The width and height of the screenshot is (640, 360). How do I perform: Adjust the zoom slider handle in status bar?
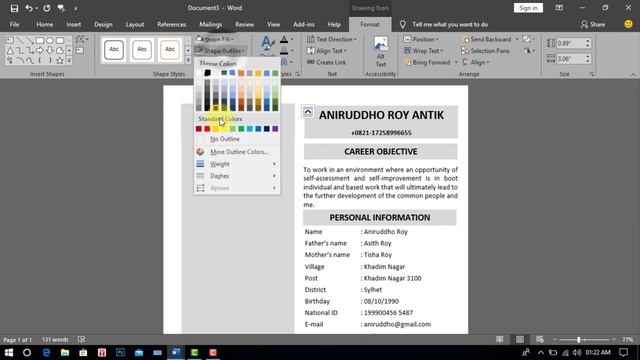coord(578,340)
